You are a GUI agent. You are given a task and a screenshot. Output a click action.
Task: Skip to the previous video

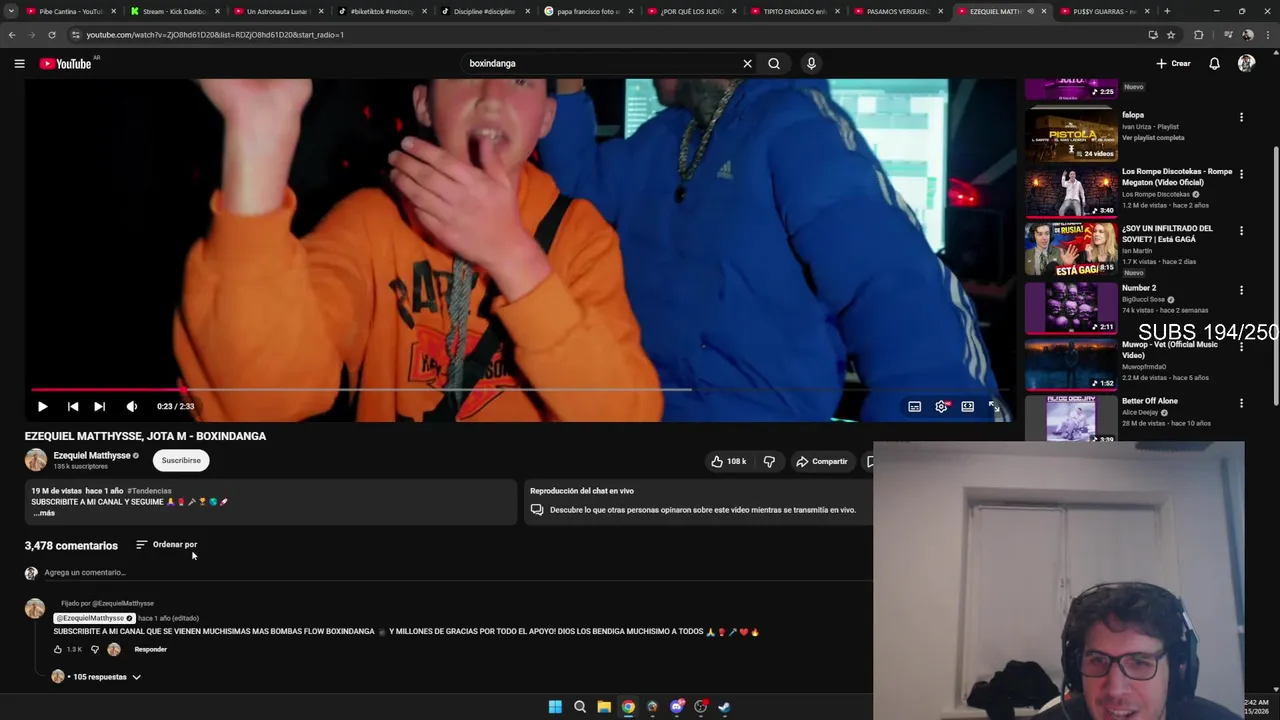[73, 407]
